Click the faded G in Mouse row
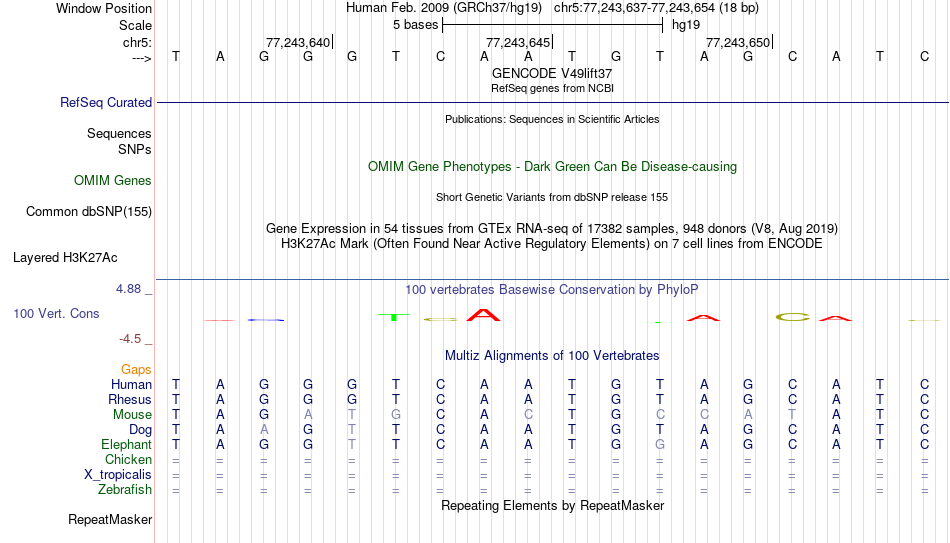Viewport: 950px width, 543px height. 396,415
